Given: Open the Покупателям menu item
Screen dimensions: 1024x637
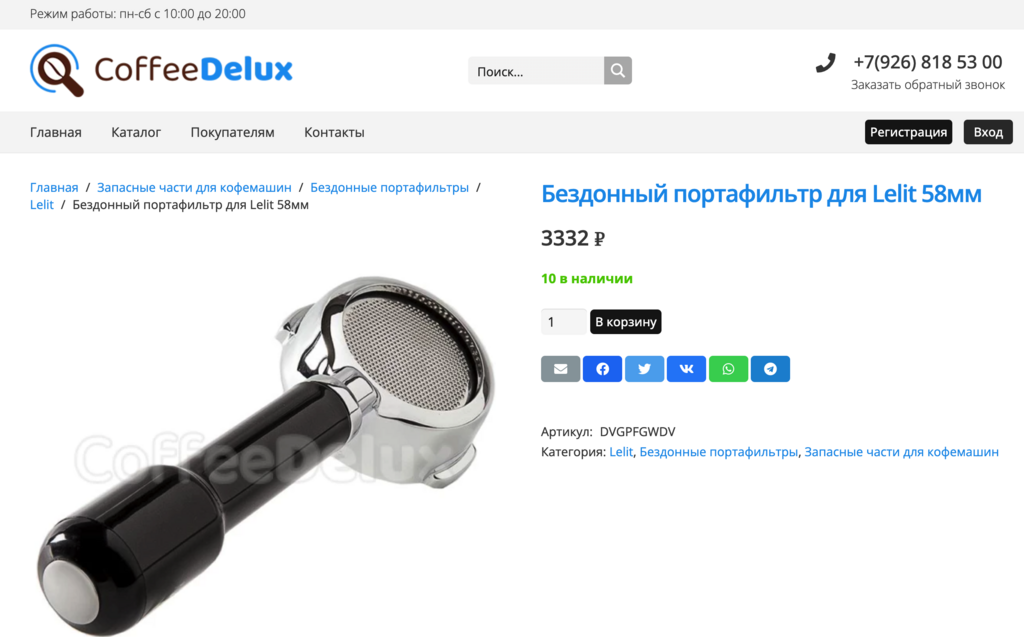Looking at the screenshot, I should [232, 132].
